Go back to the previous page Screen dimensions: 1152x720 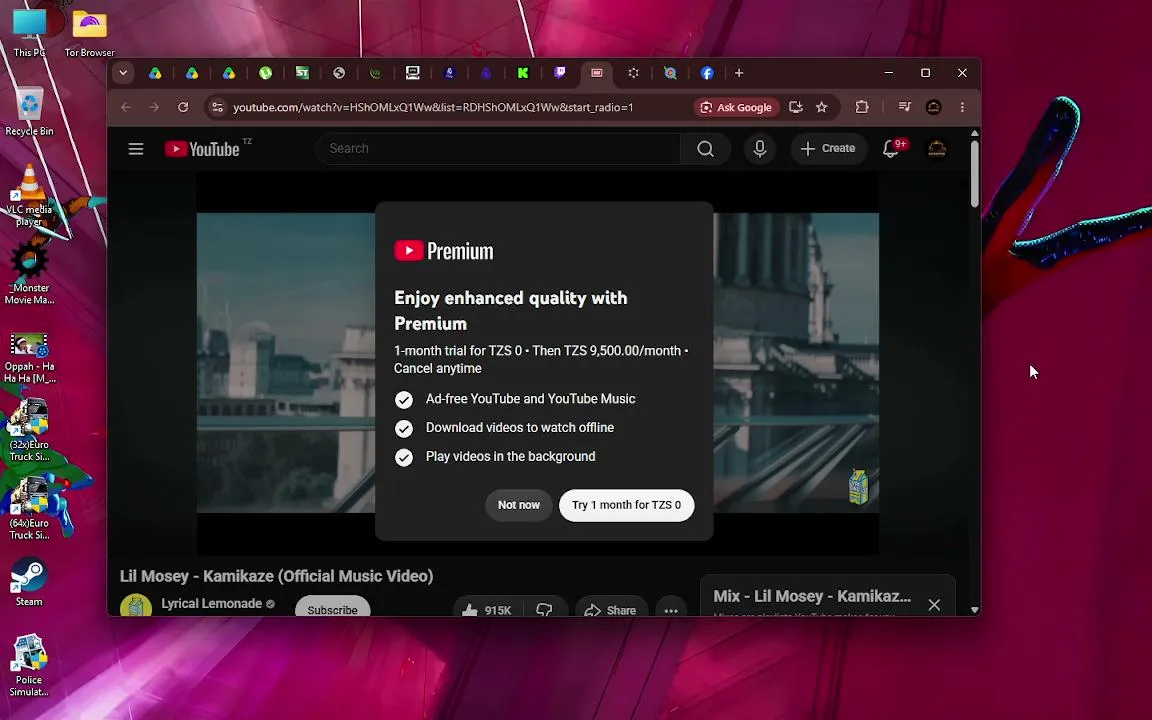[126, 107]
